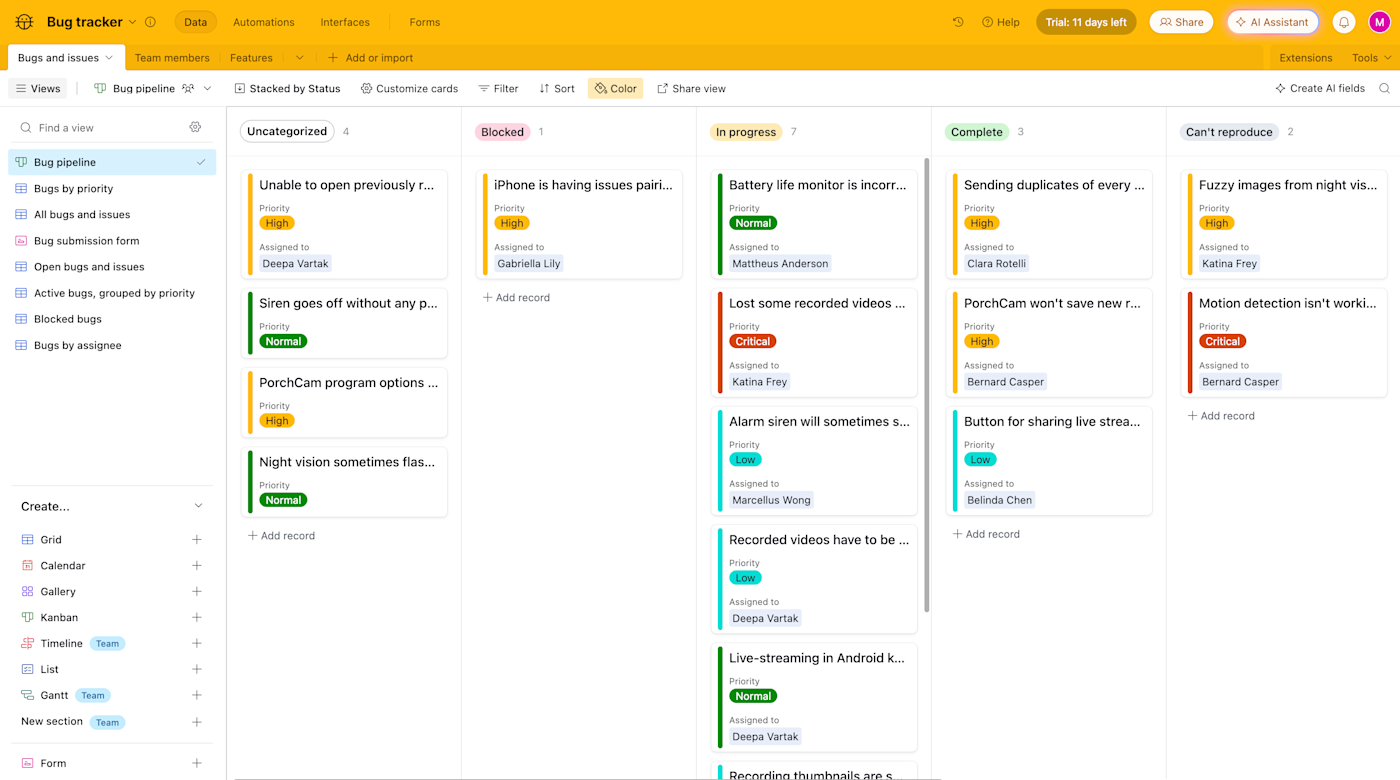Add a new Timeline view plus
This screenshot has height=780, width=1400.
tap(197, 643)
